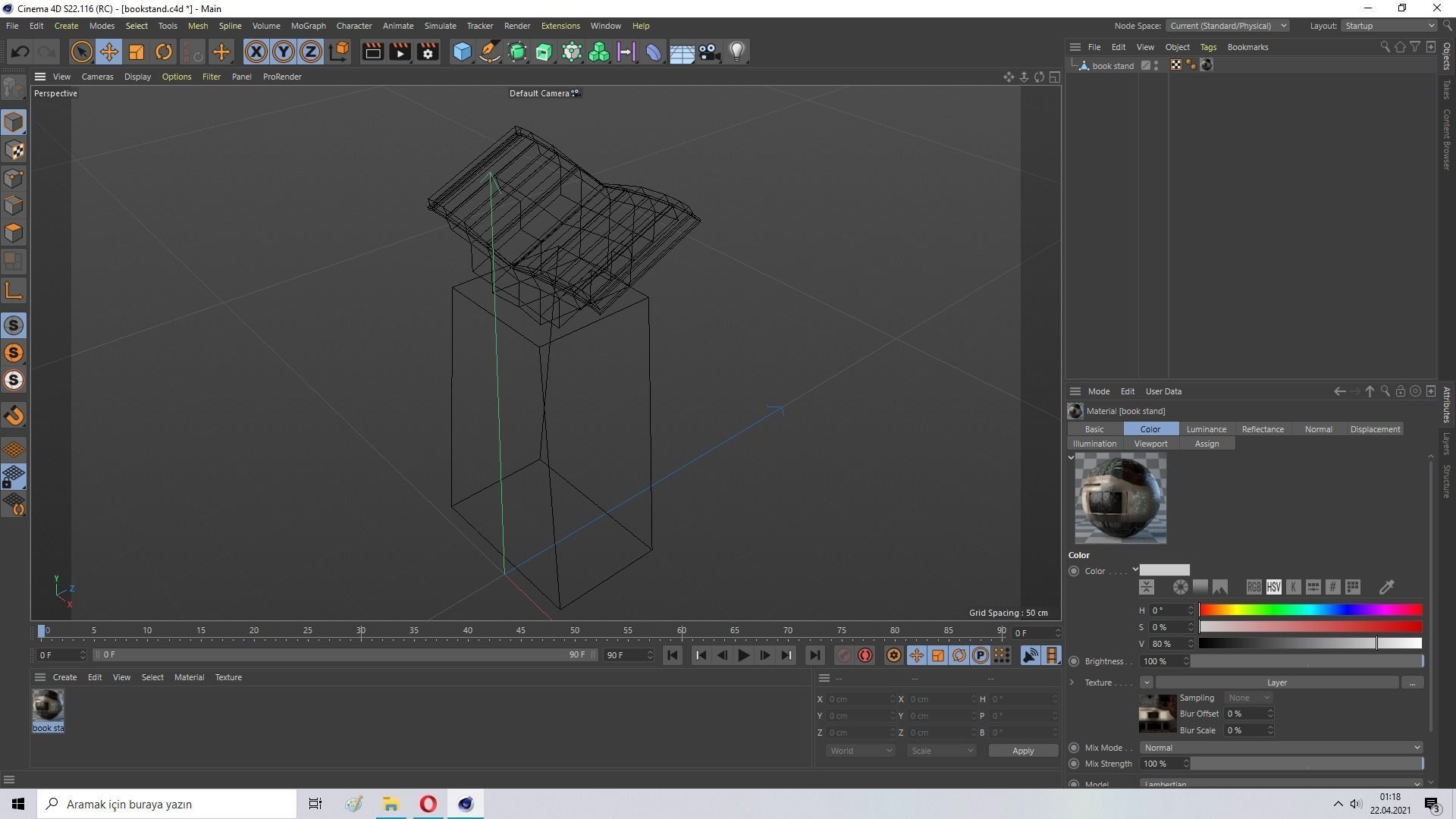1456x819 pixels.
Task: Open the Render menu
Action: pos(517,26)
